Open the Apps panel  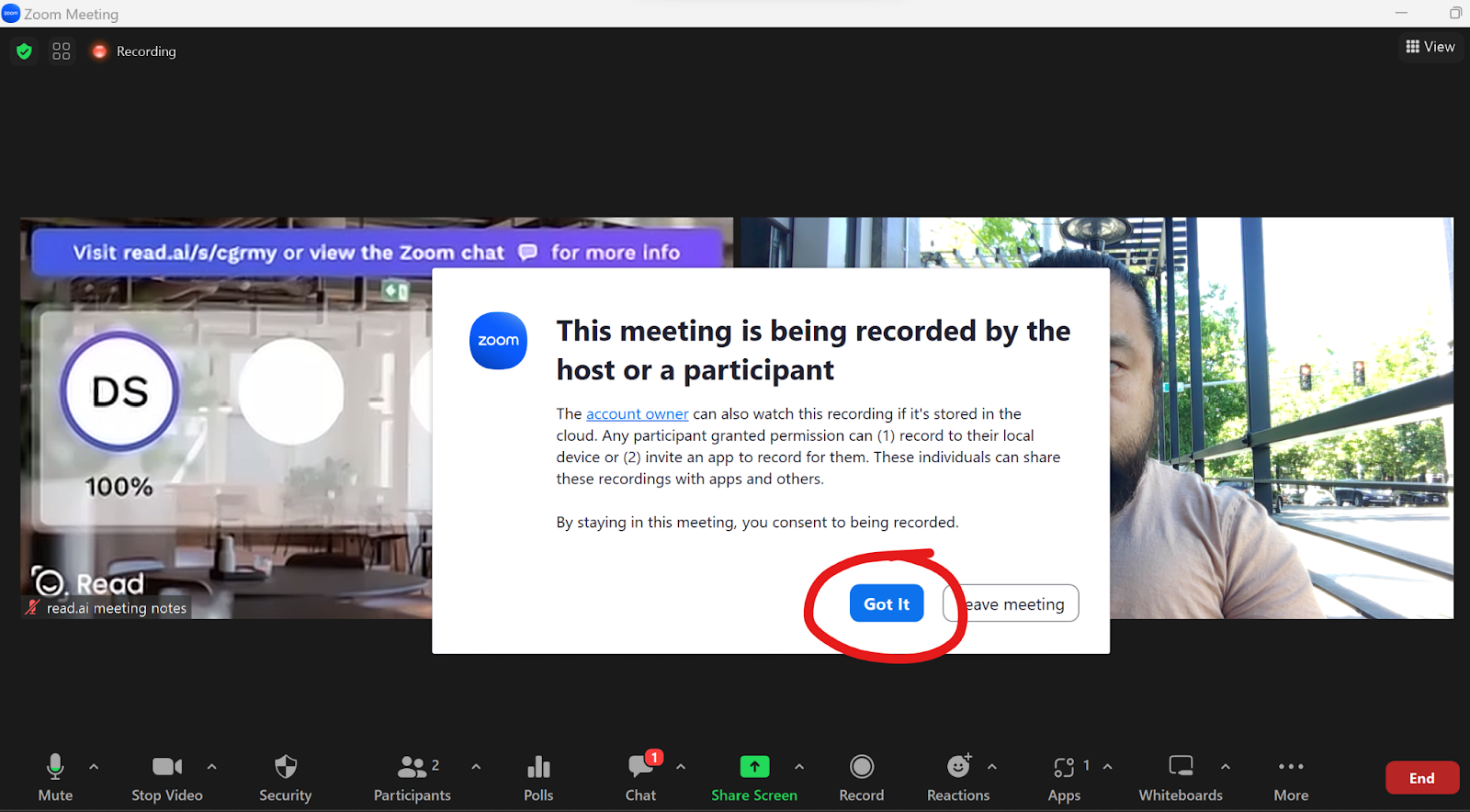[1065, 778]
